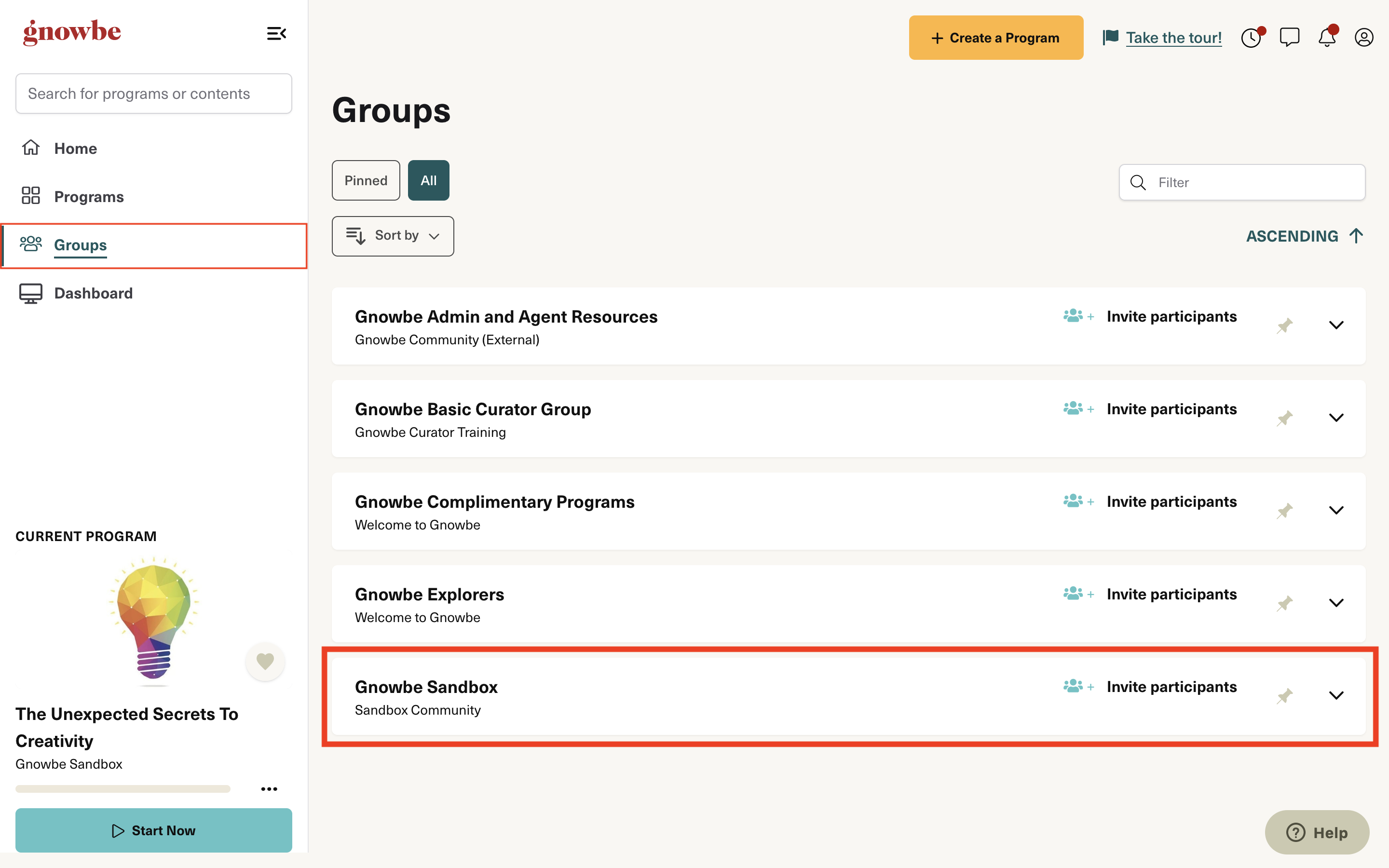Expand Gnowbe Explorers row
The width and height of the screenshot is (1389, 868).
tap(1336, 603)
